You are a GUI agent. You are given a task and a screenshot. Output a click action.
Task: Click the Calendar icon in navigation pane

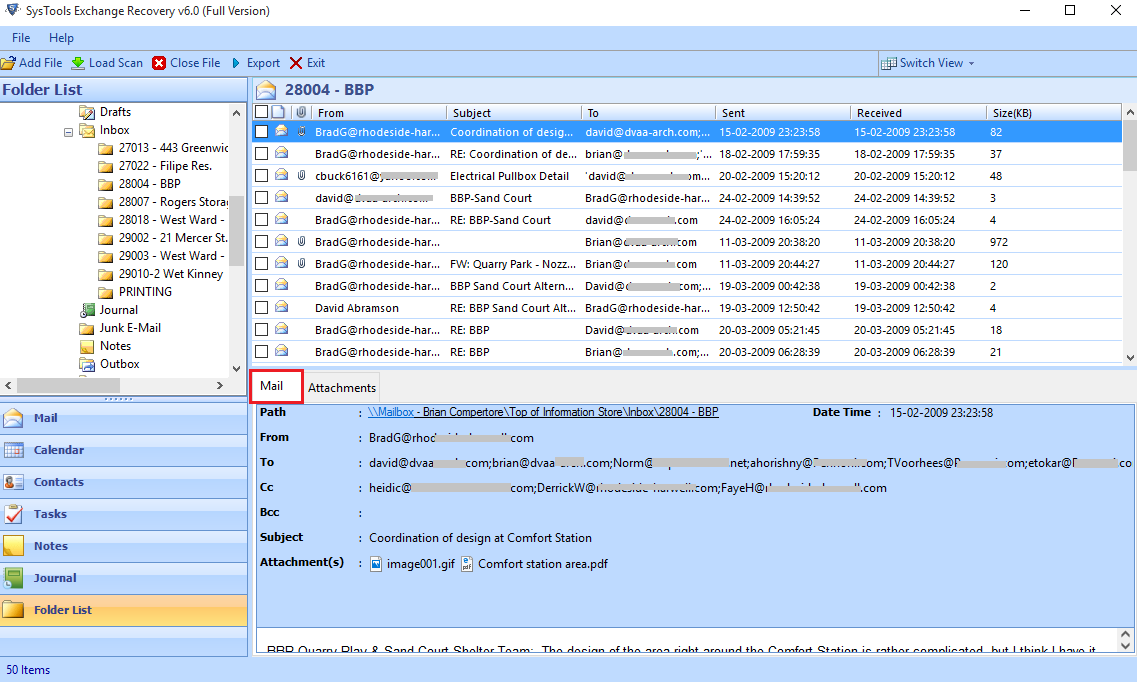[x=13, y=450]
